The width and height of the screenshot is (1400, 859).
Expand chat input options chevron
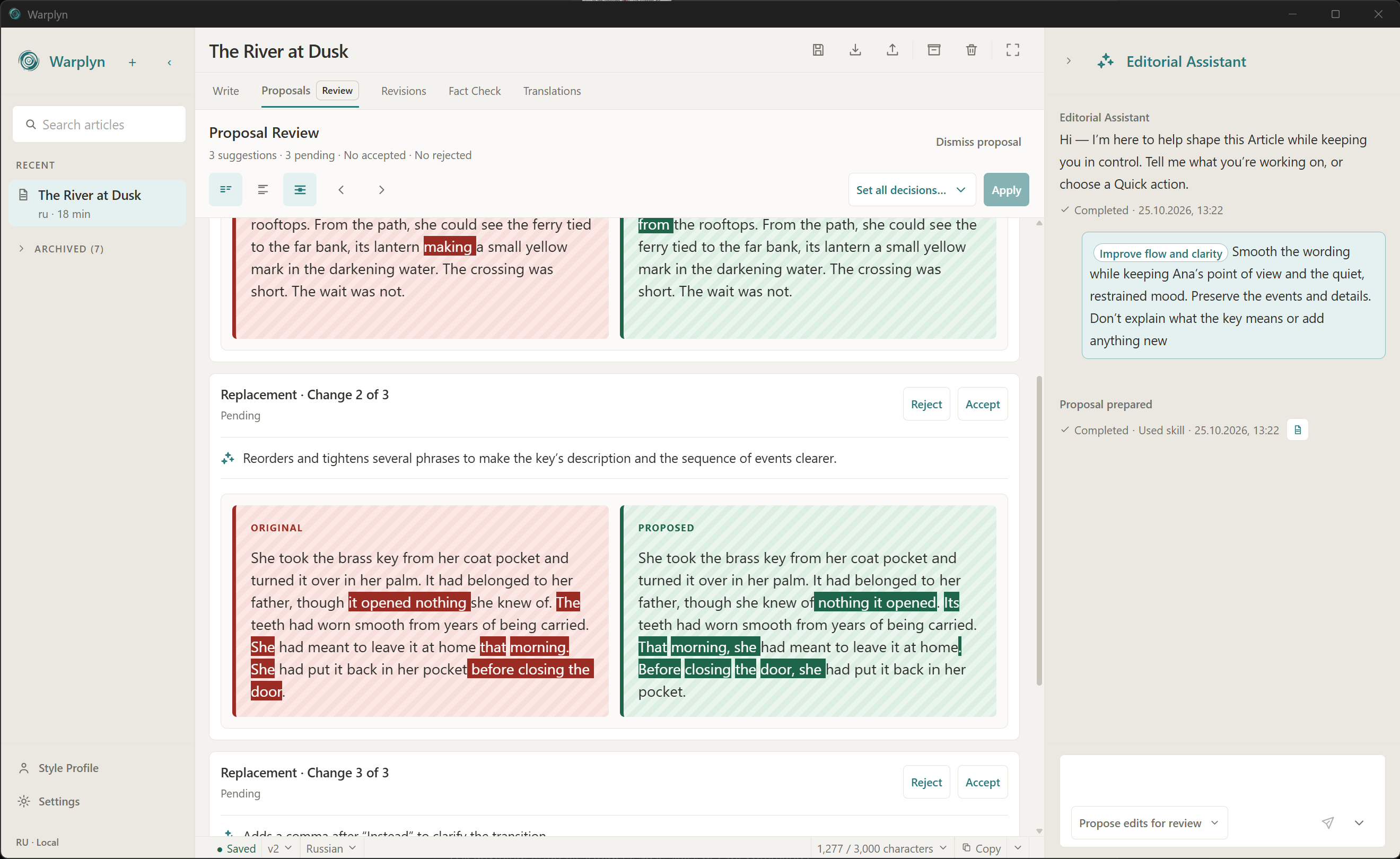(x=1359, y=822)
